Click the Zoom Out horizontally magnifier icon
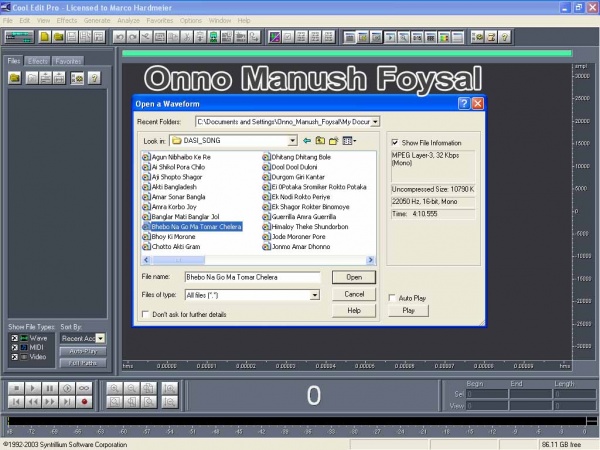Screen dimensions: 600x450 [x=131, y=388]
